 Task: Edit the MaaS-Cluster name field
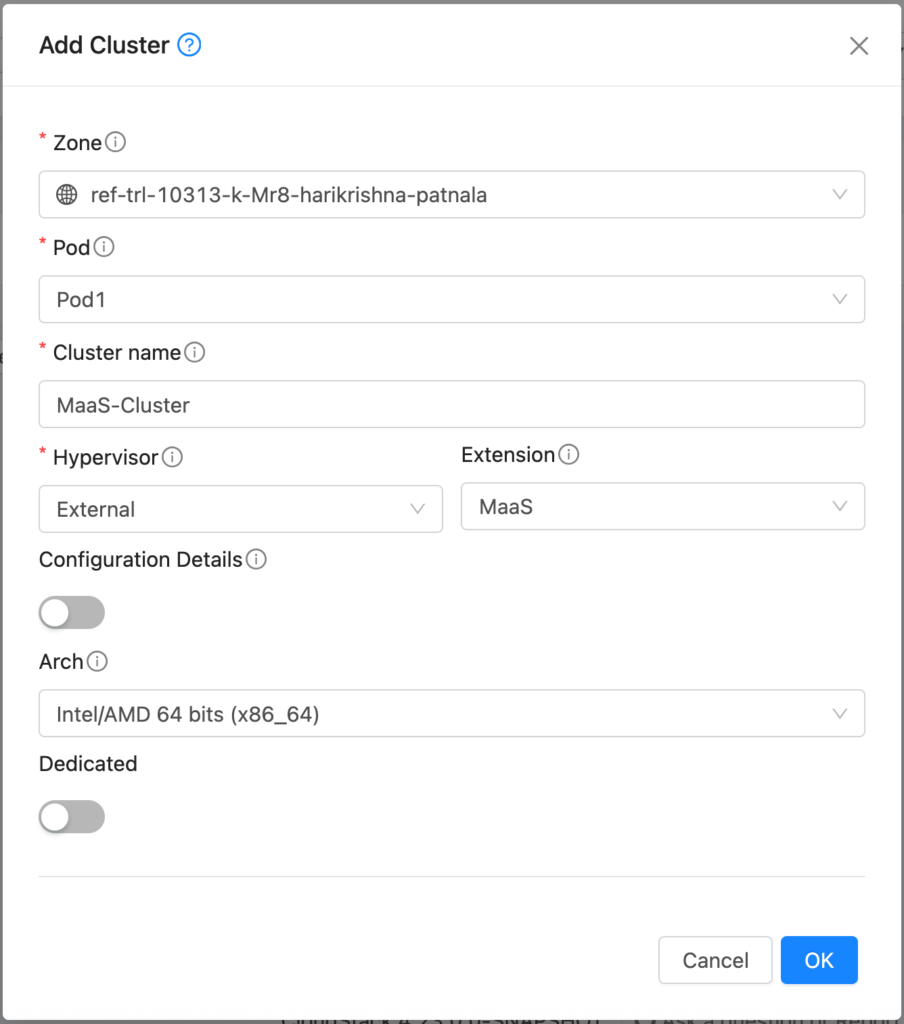450,404
